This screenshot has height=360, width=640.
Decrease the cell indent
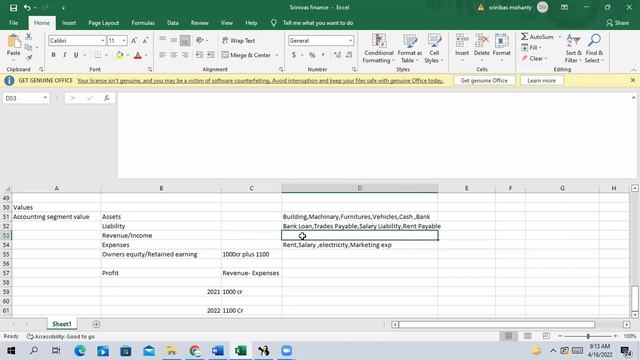pos(199,55)
